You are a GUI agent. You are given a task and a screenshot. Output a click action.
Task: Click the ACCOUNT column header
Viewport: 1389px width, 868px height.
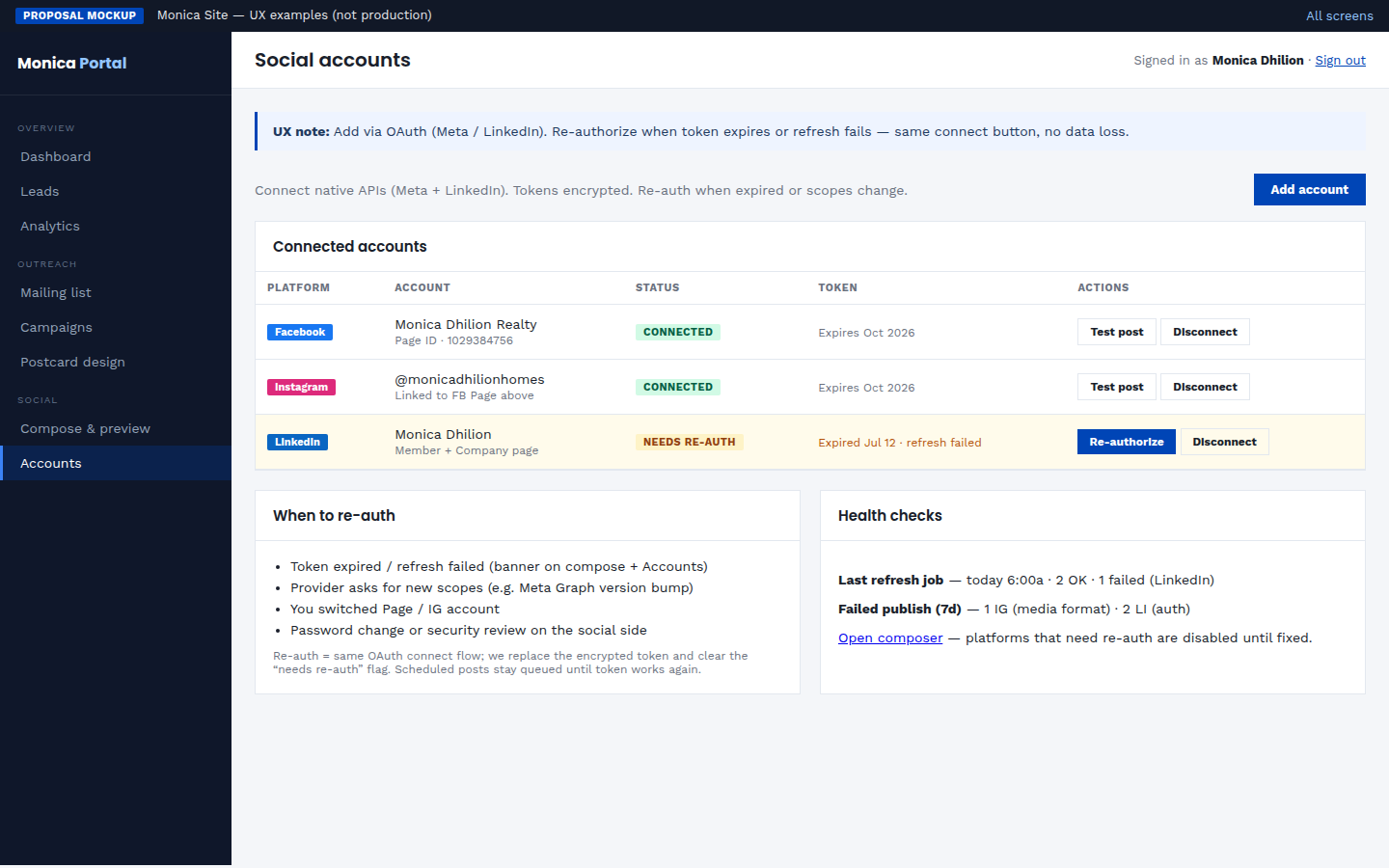coord(422,287)
